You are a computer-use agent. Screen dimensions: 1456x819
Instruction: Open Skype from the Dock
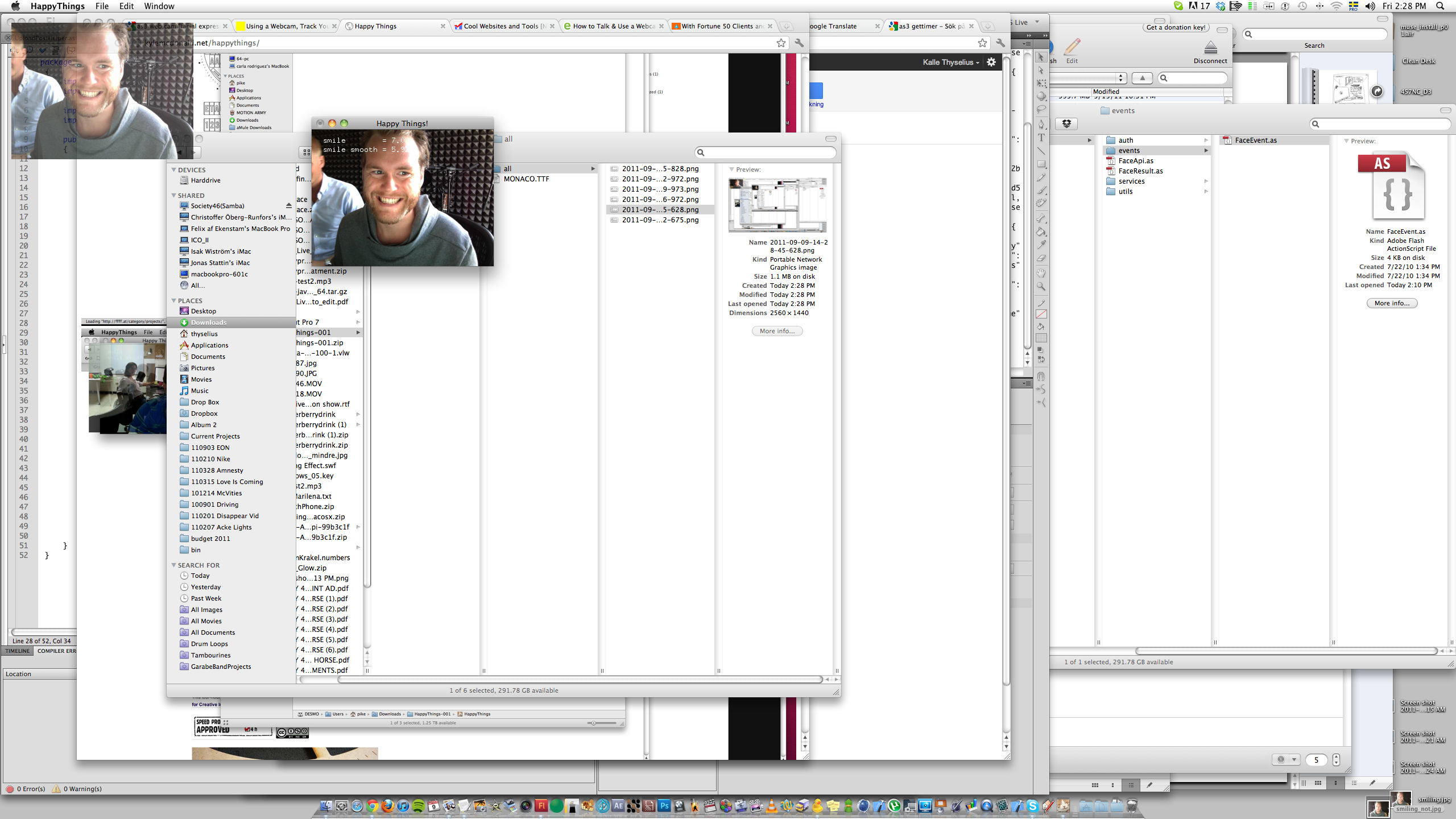pos(1032,806)
